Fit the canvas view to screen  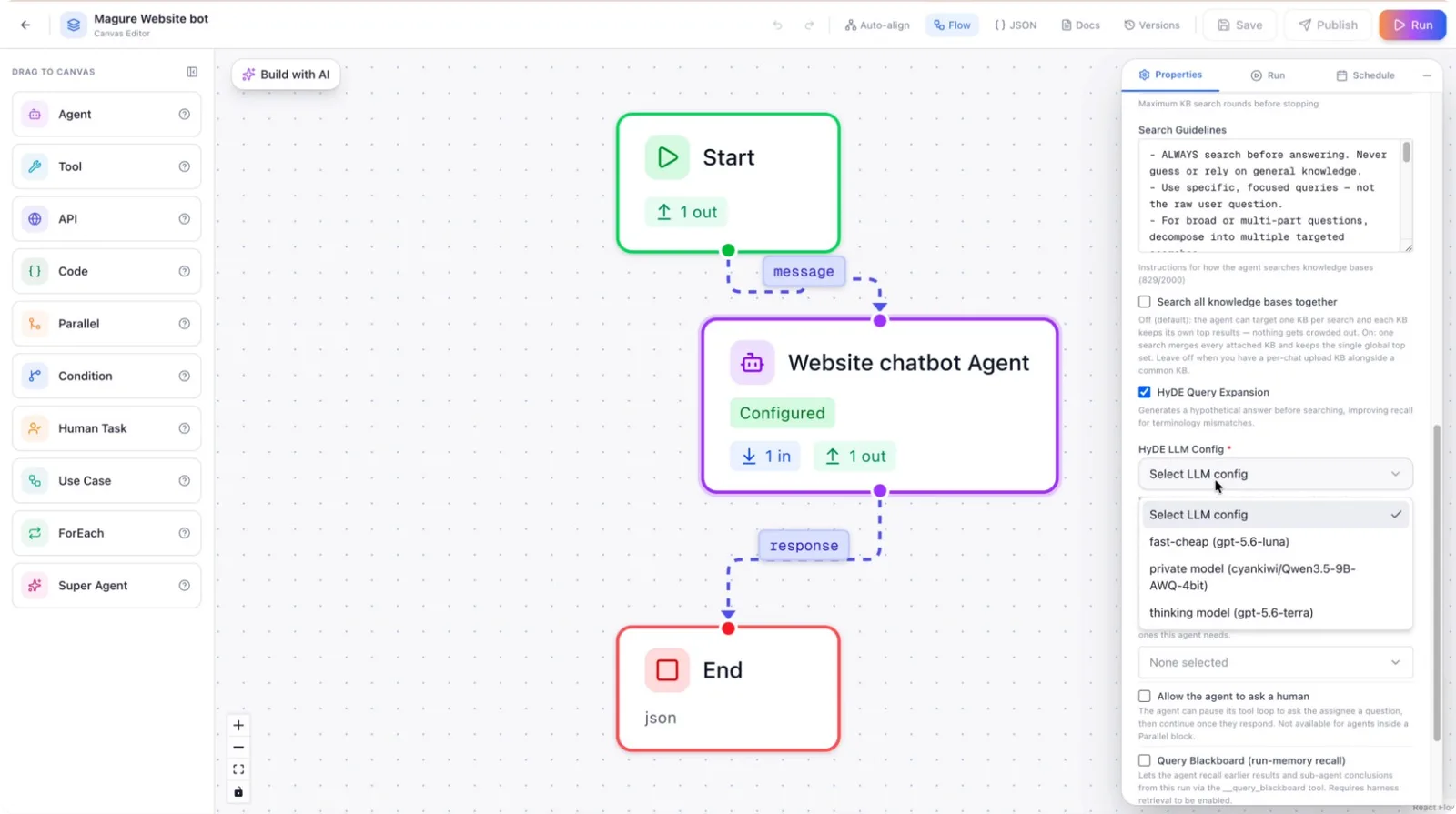pos(238,769)
